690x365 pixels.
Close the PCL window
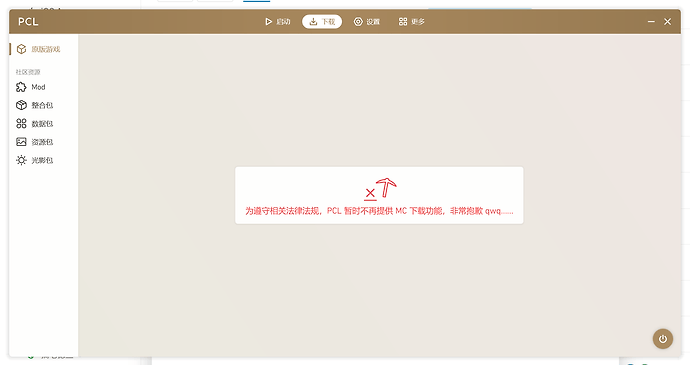click(x=668, y=22)
